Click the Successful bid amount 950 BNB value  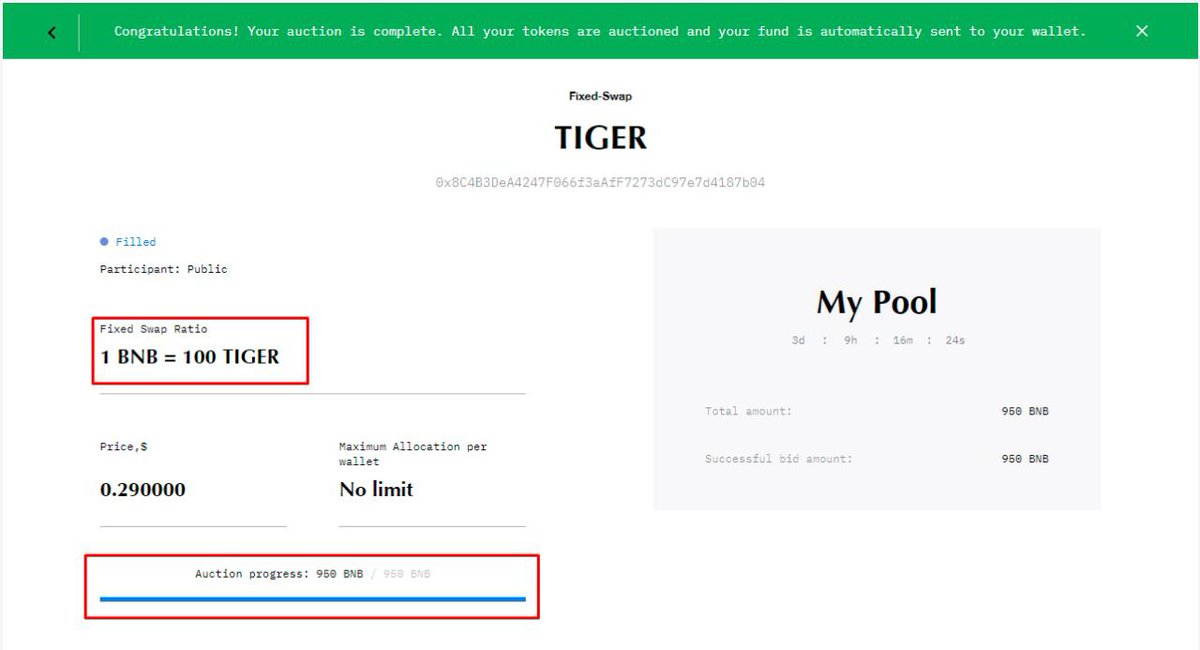coord(1025,459)
